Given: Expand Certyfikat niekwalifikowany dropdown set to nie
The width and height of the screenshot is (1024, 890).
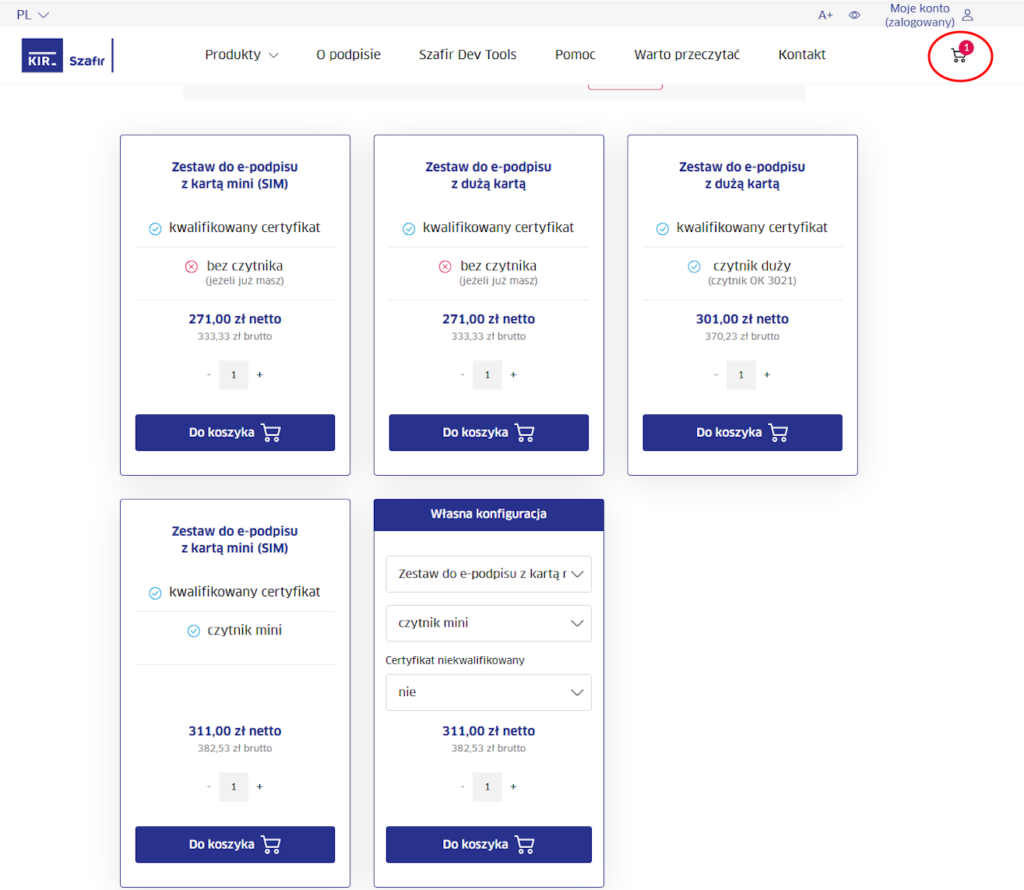Looking at the screenshot, I should click(x=488, y=692).
